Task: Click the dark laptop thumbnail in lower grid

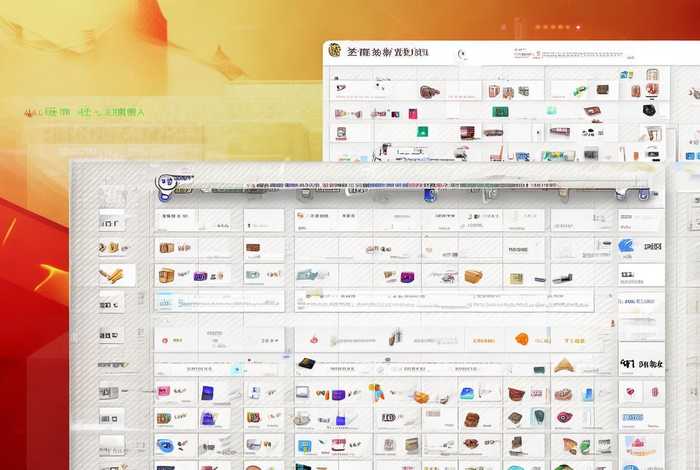Action: pos(308,364)
